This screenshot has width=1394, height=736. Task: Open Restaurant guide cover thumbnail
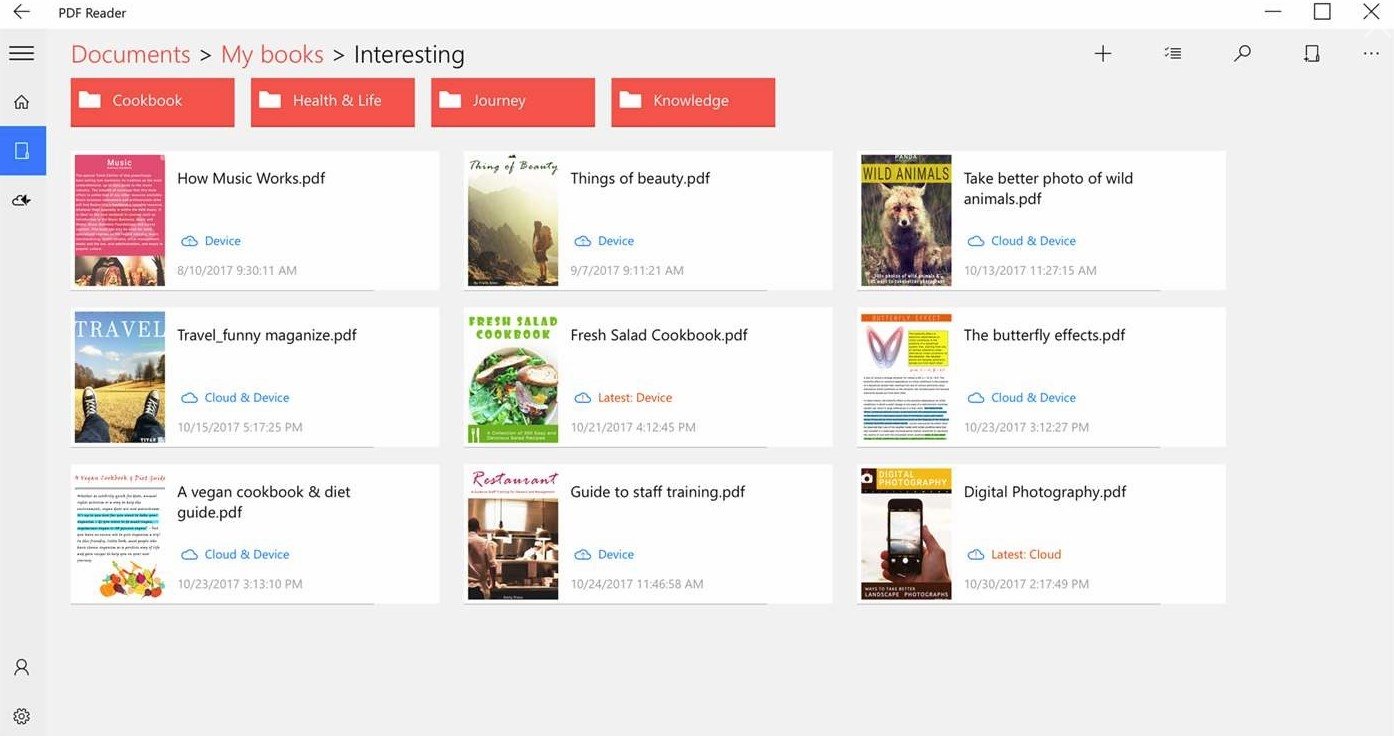513,534
